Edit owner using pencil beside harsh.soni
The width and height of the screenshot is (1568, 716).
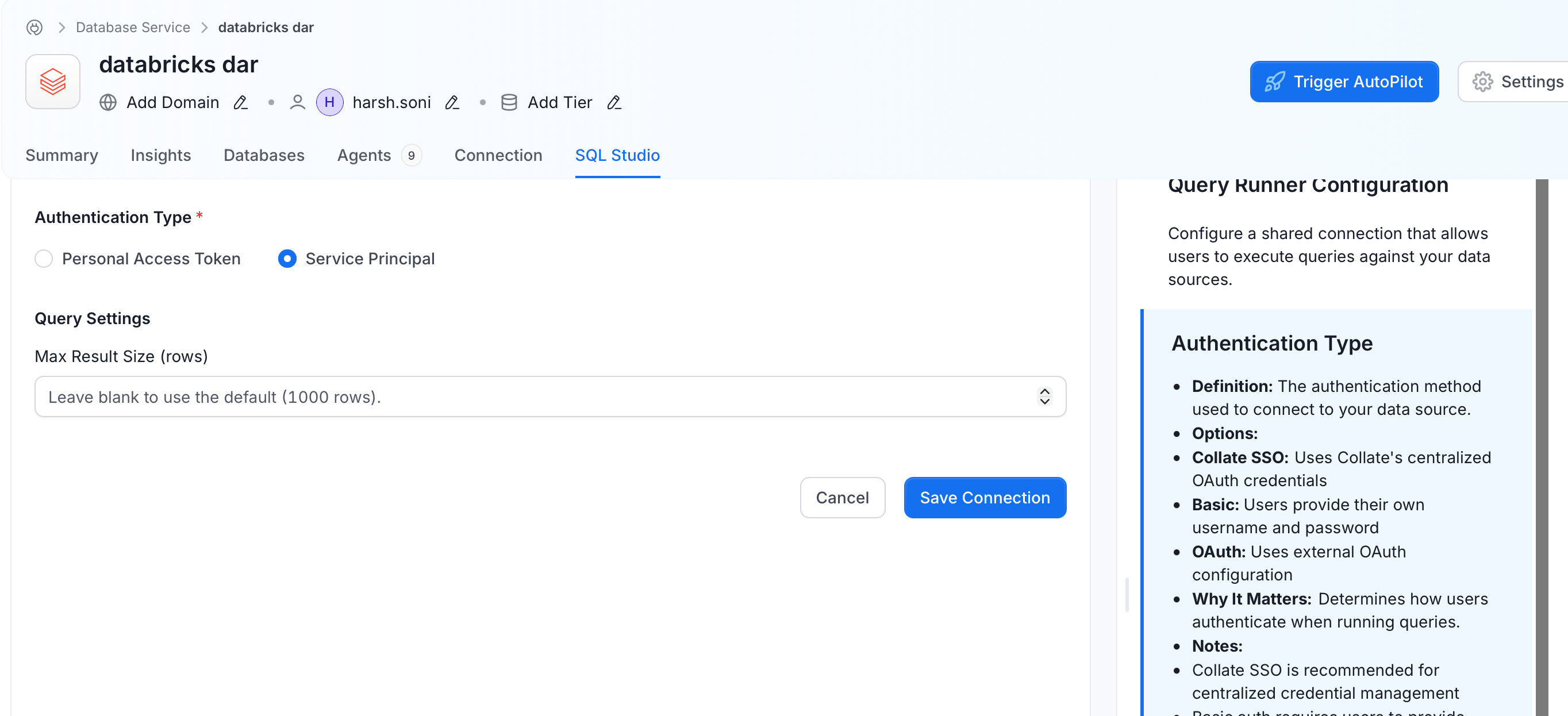(x=452, y=102)
